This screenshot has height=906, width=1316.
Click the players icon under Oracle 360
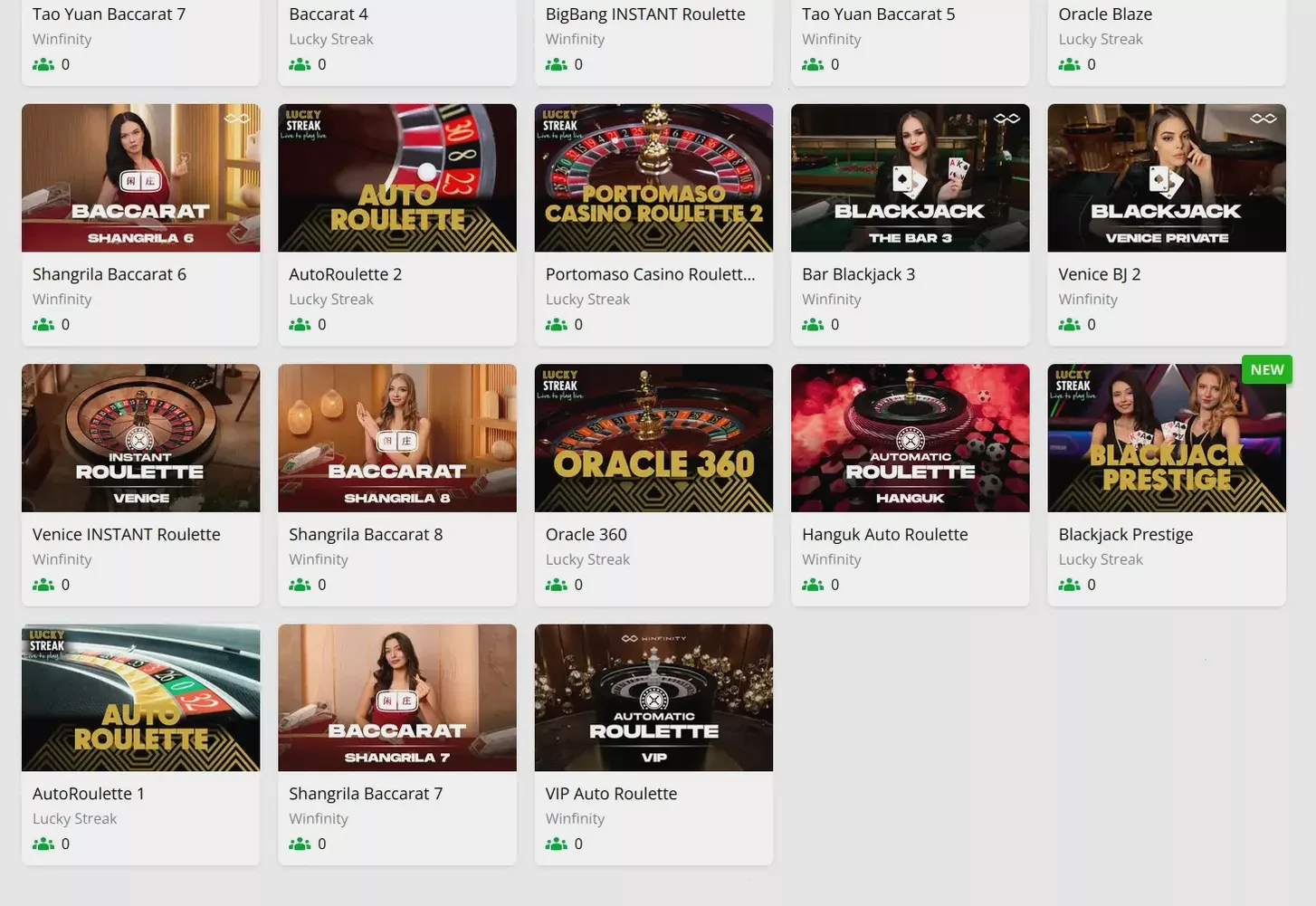[557, 585]
